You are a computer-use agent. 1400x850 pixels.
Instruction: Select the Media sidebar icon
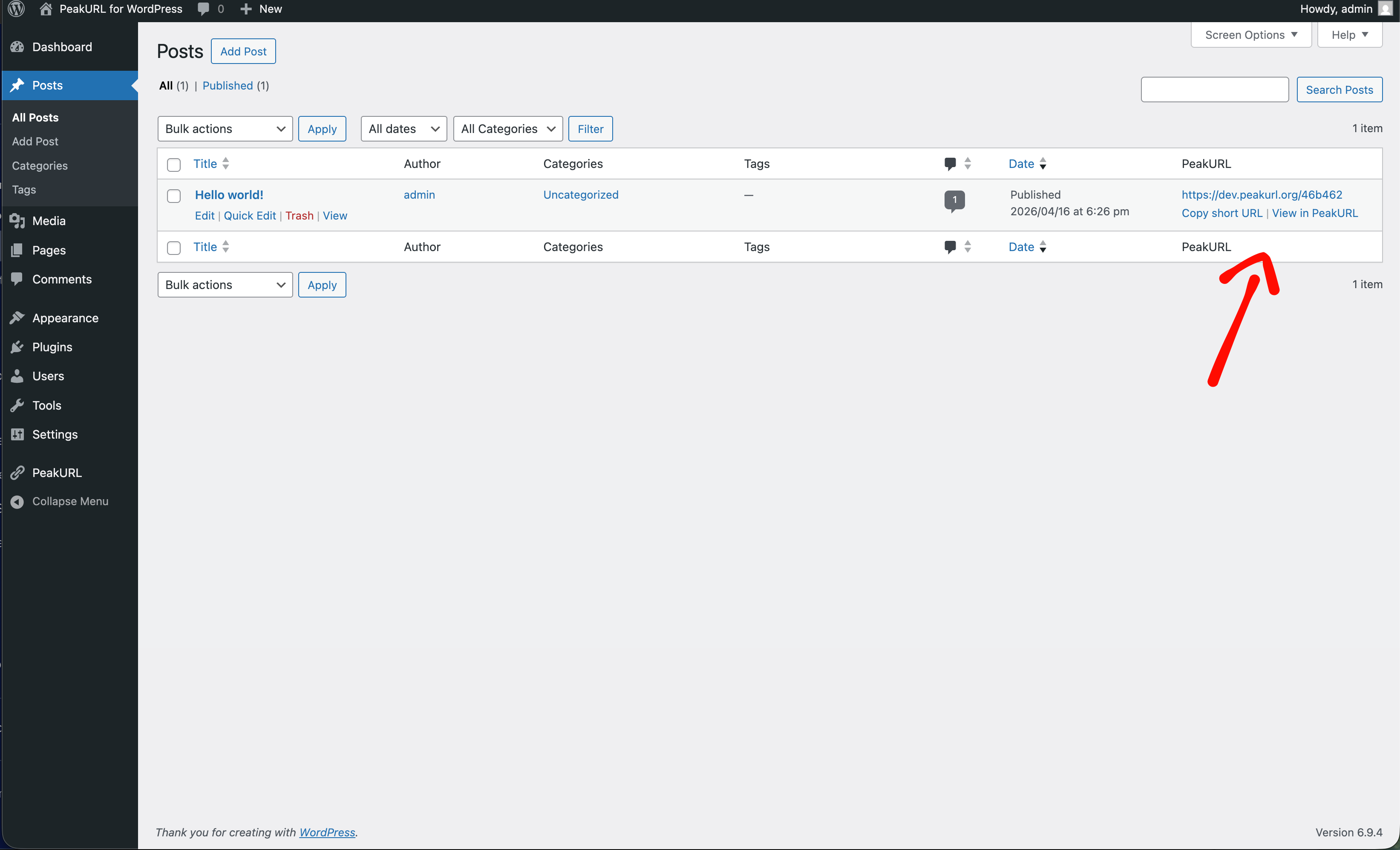[17, 221]
